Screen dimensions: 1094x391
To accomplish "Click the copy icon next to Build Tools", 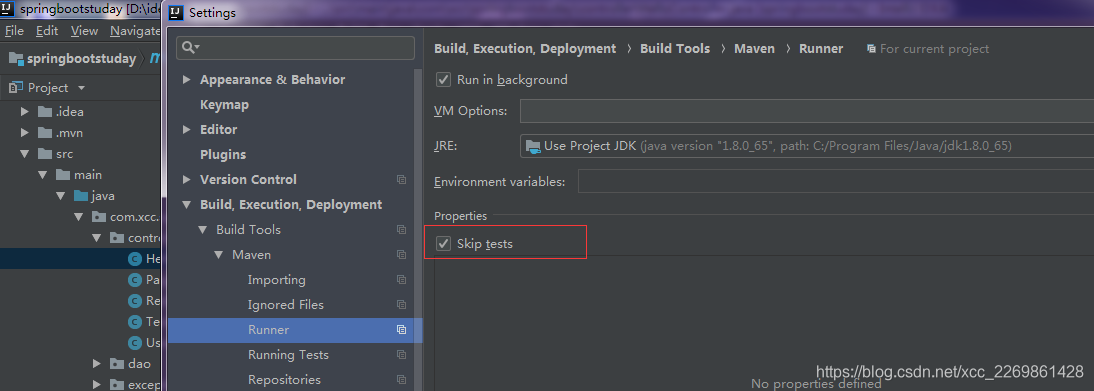I will pos(401,230).
